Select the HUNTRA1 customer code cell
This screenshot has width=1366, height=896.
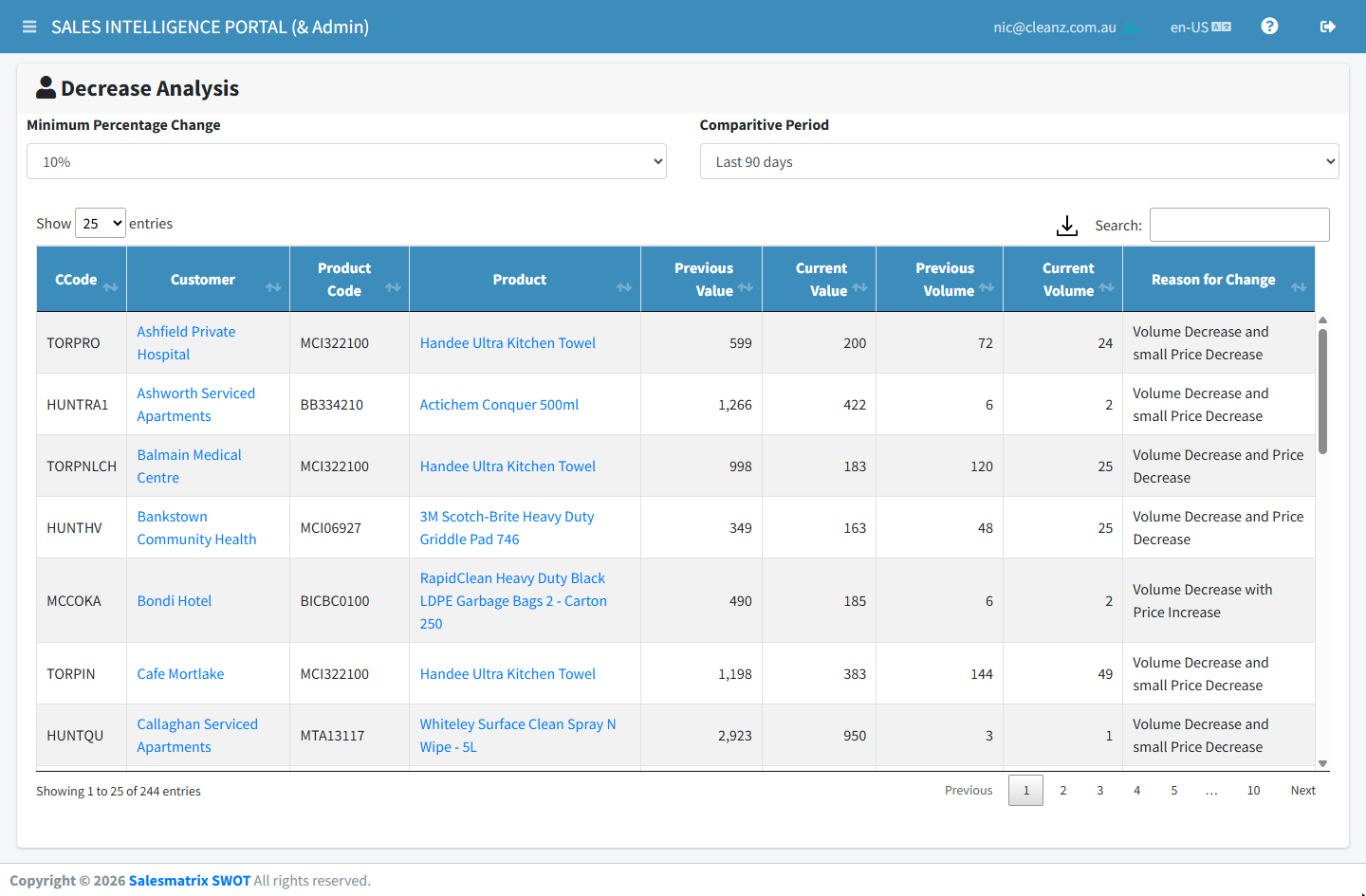point(82,405)
